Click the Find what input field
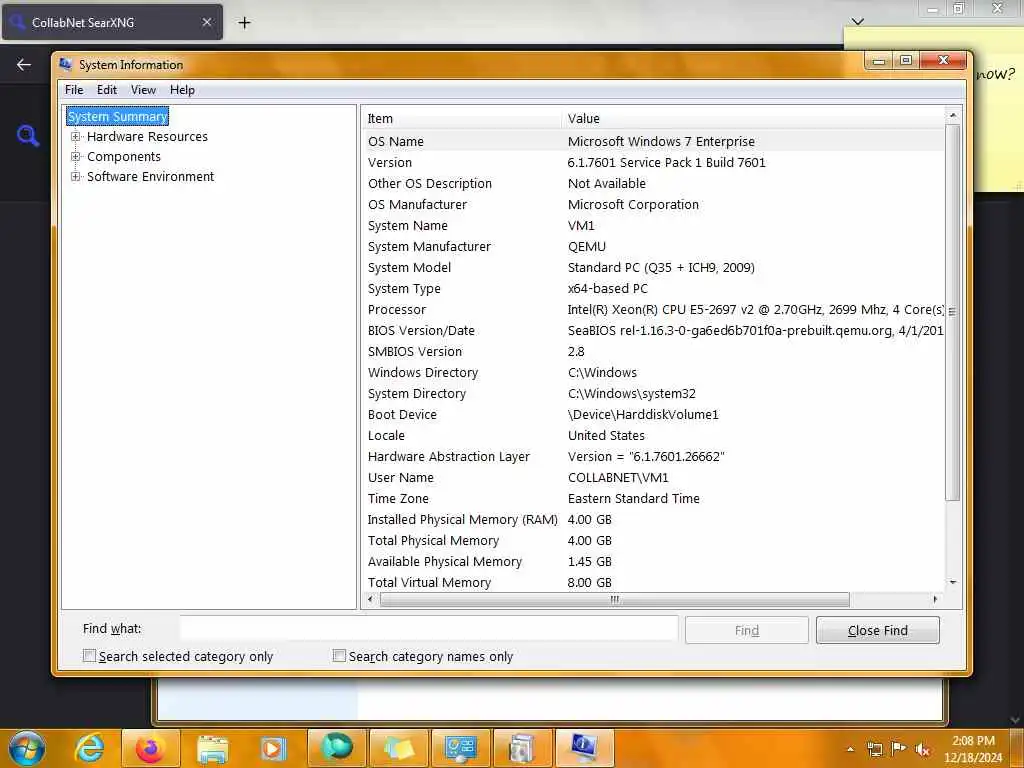The width and height of the screenshot is (1024, 768). click(x=429, y=628)
